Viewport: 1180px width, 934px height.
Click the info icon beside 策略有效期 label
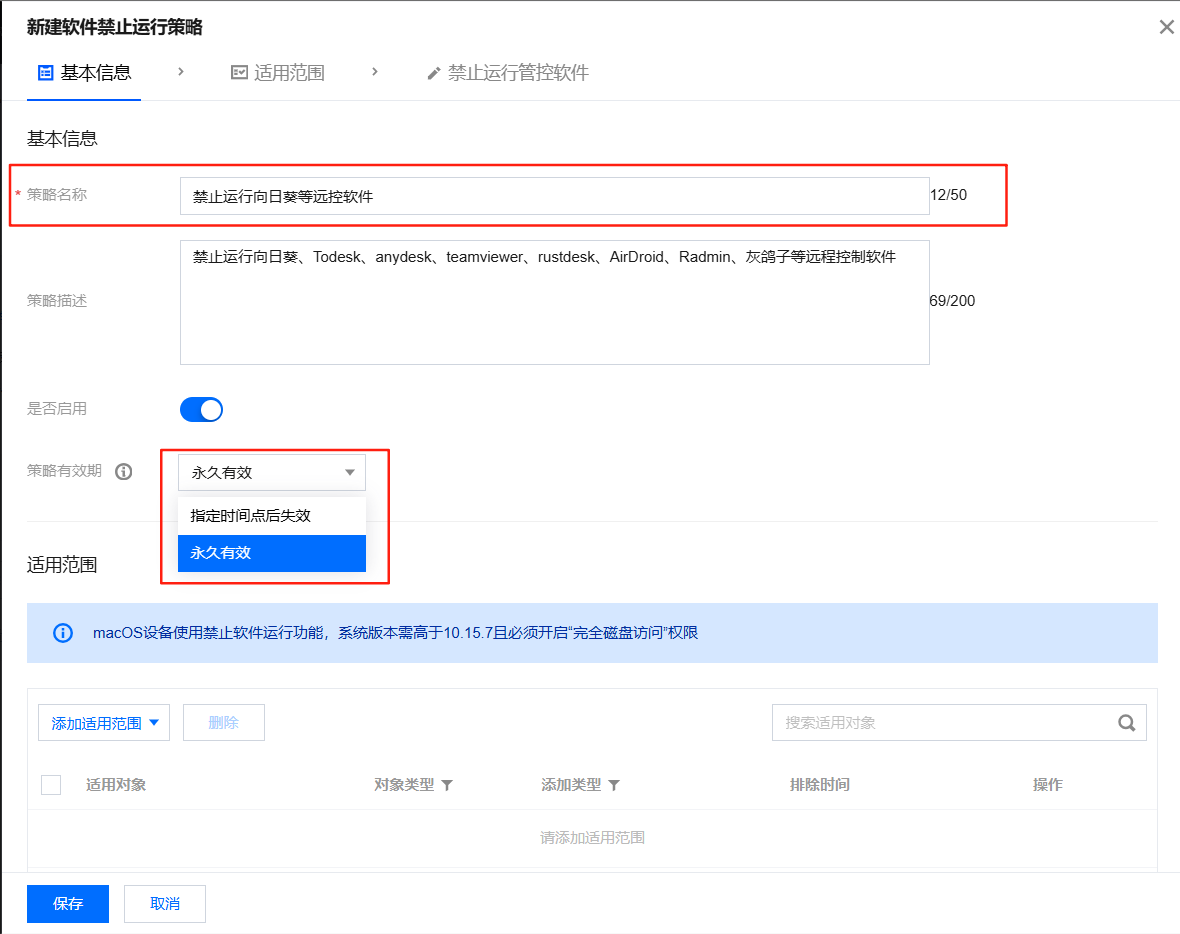click(123, 471)
